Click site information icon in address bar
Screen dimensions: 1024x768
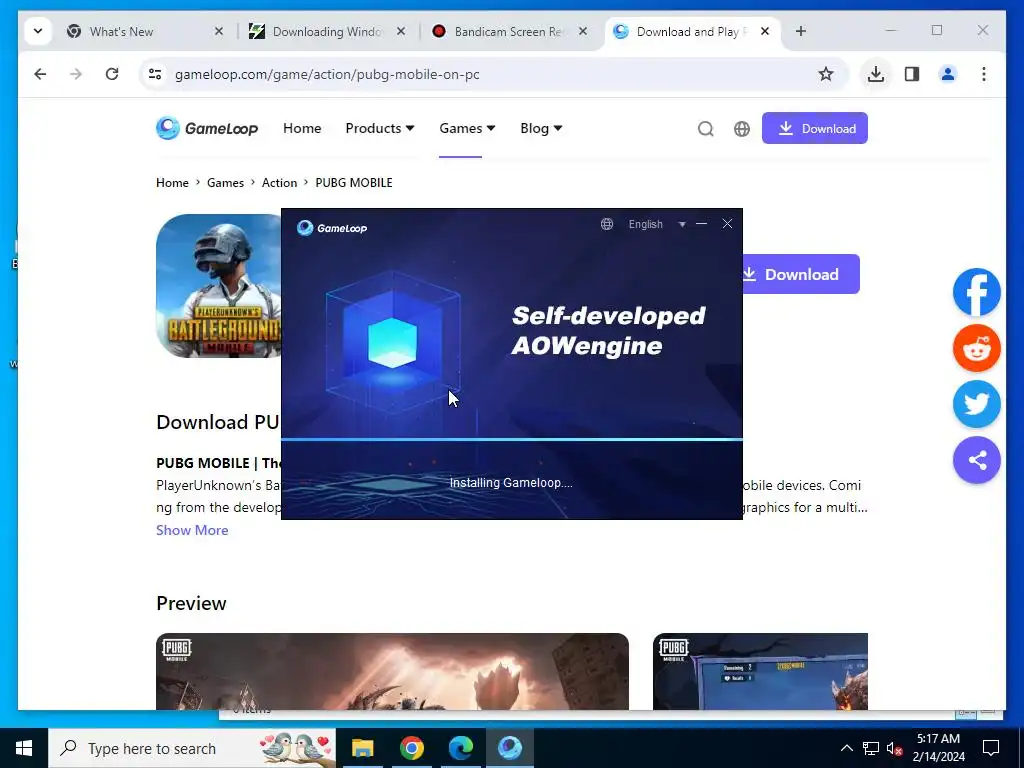coord(155,74)
